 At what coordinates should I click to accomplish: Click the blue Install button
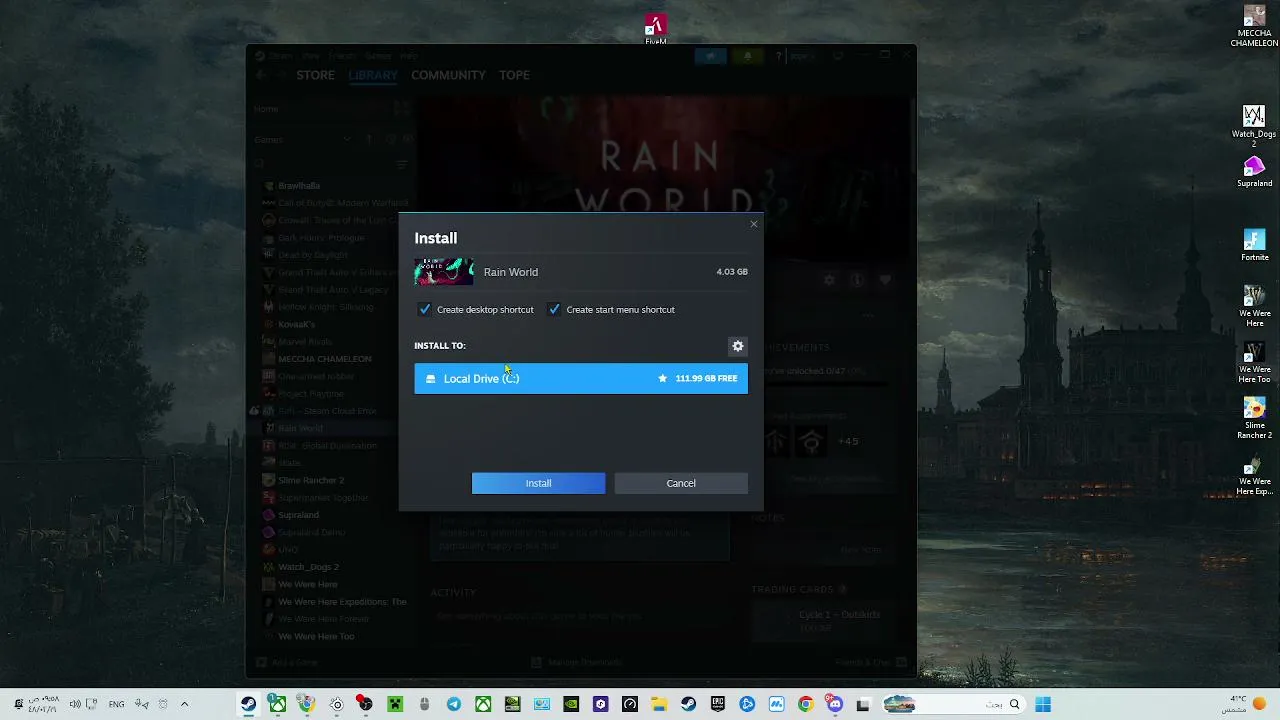click(538, 483)
